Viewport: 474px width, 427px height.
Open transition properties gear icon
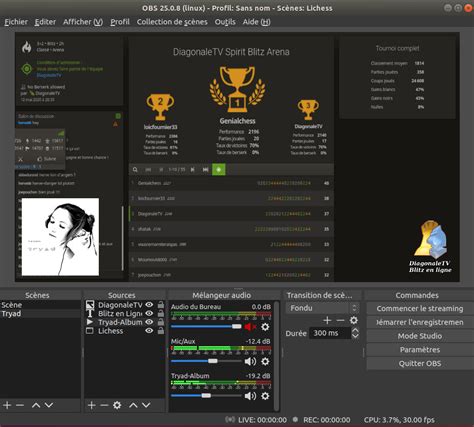(x=354, y=320)
